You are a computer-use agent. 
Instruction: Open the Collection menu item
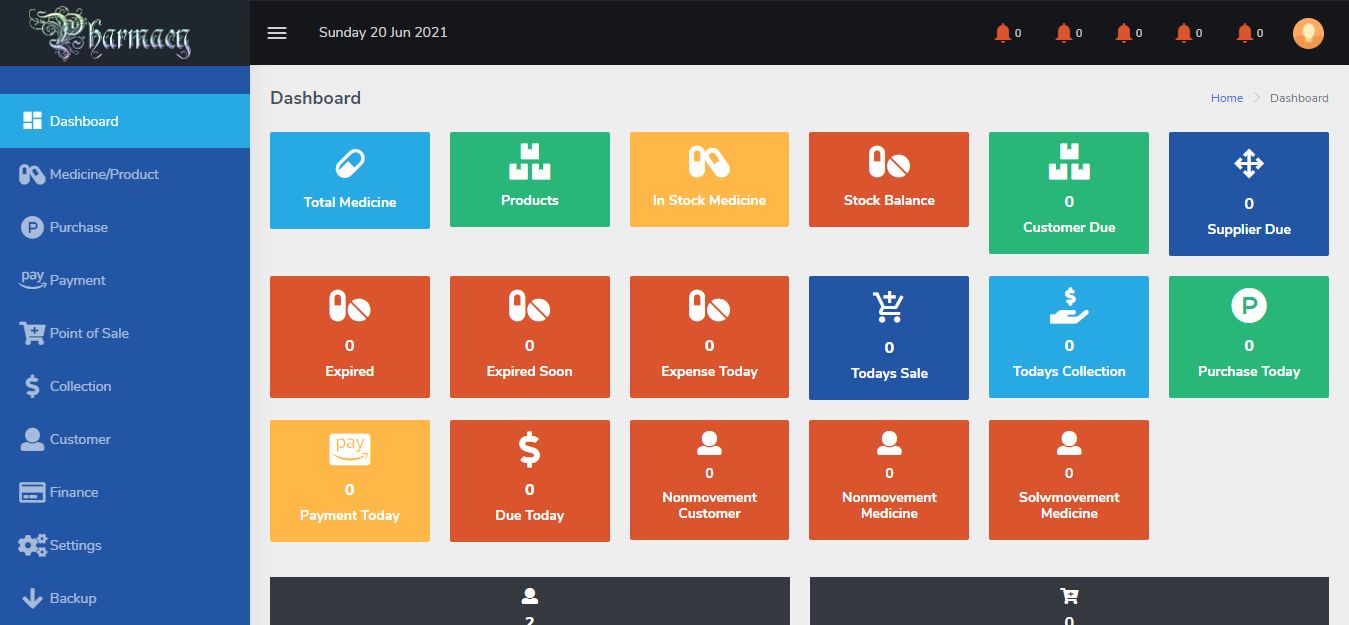click(x=125, y=386)
